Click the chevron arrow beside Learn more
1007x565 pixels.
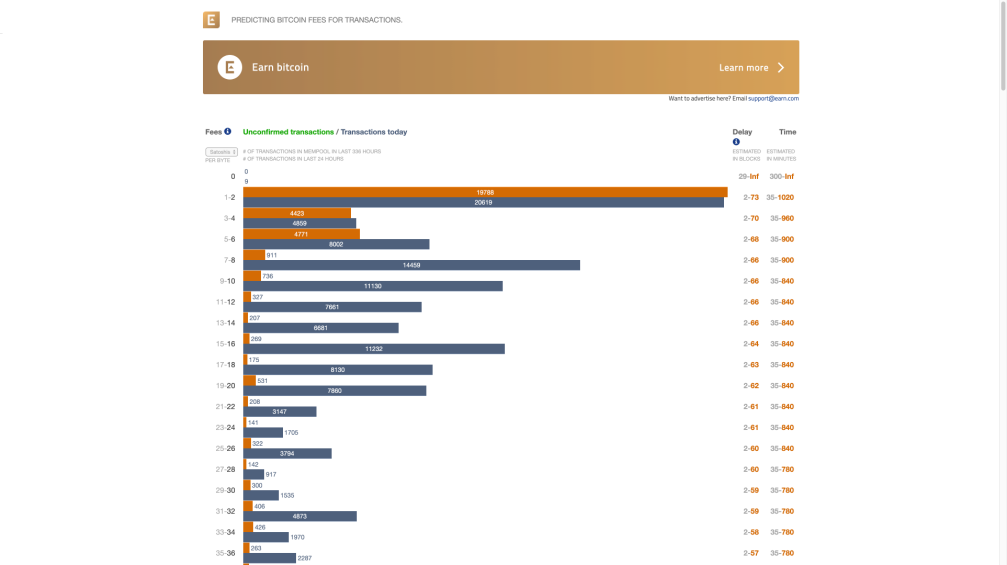[x=781, y=67]
